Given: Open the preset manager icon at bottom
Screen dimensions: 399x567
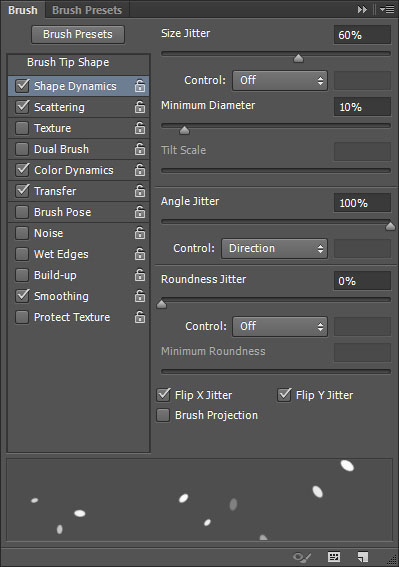Looking at the screenshot, I should pyautogui.click(x=334, y=557).
